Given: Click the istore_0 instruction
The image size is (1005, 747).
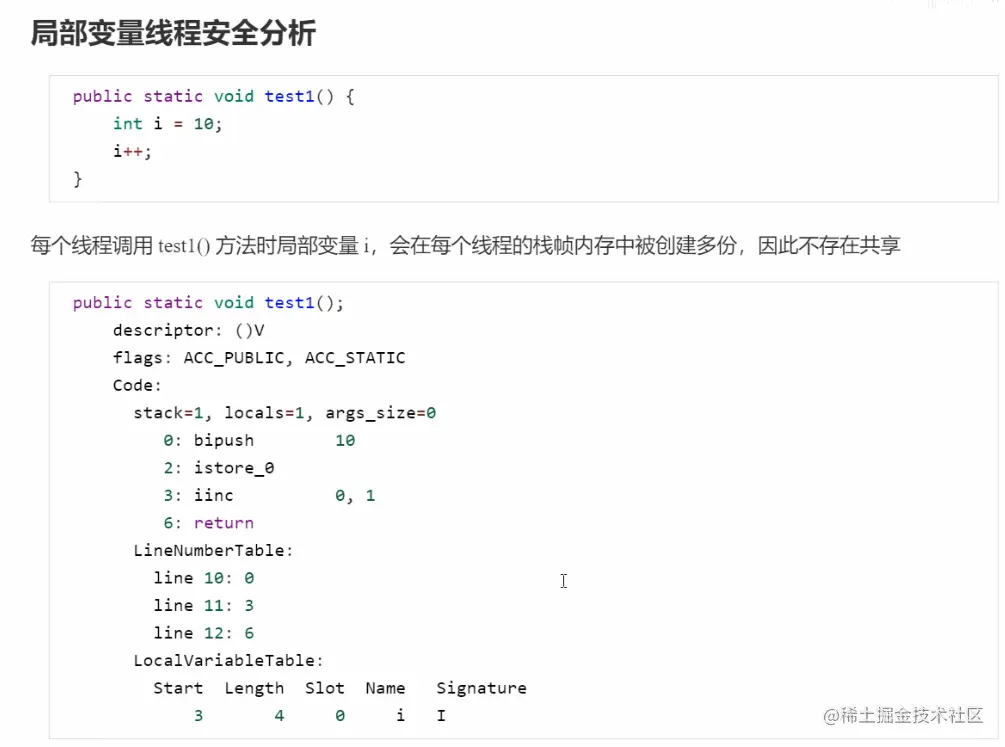Looking at the screenshot, I should tap(234, 468).
